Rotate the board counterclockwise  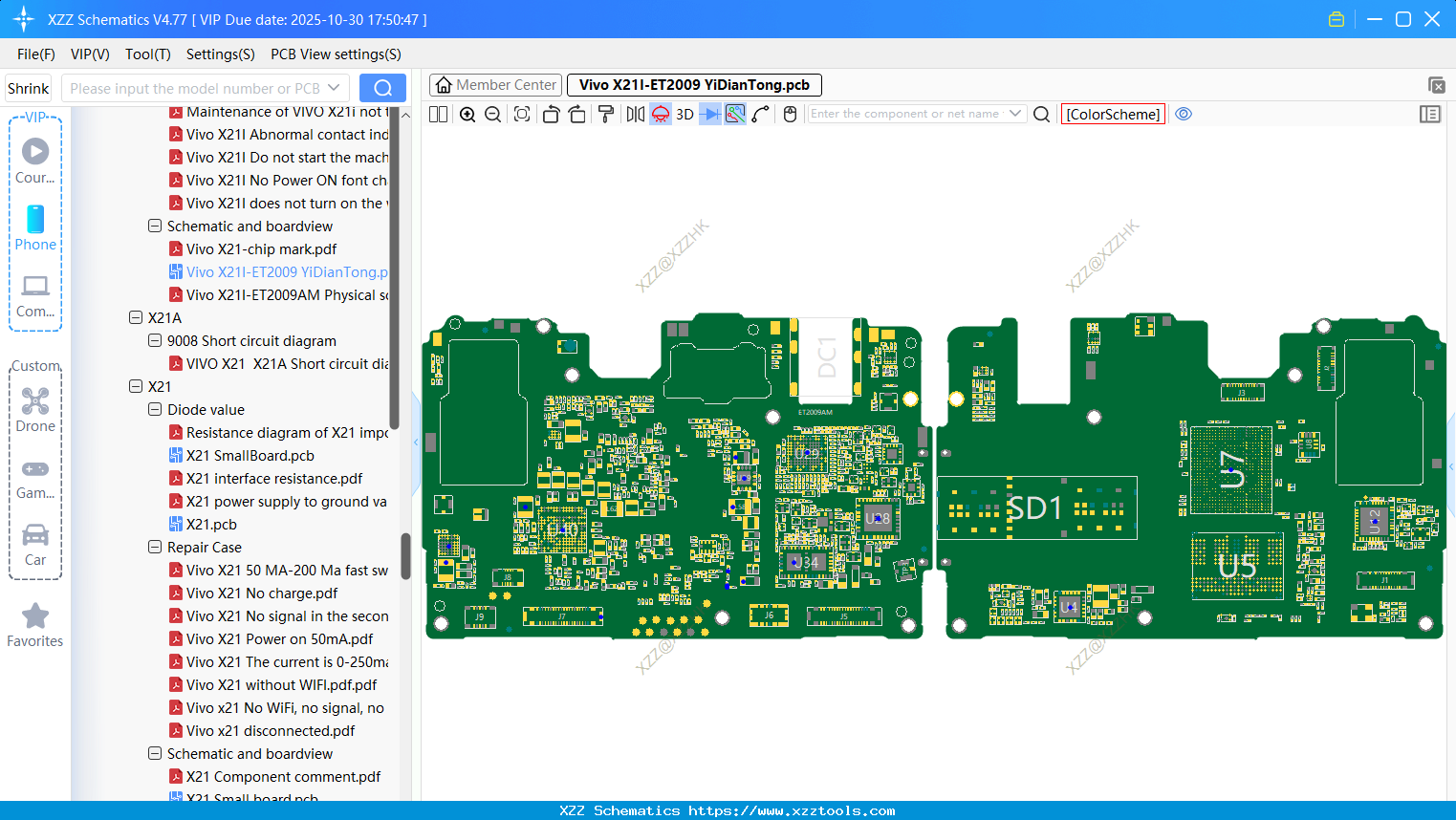click(x=551, y=115)
